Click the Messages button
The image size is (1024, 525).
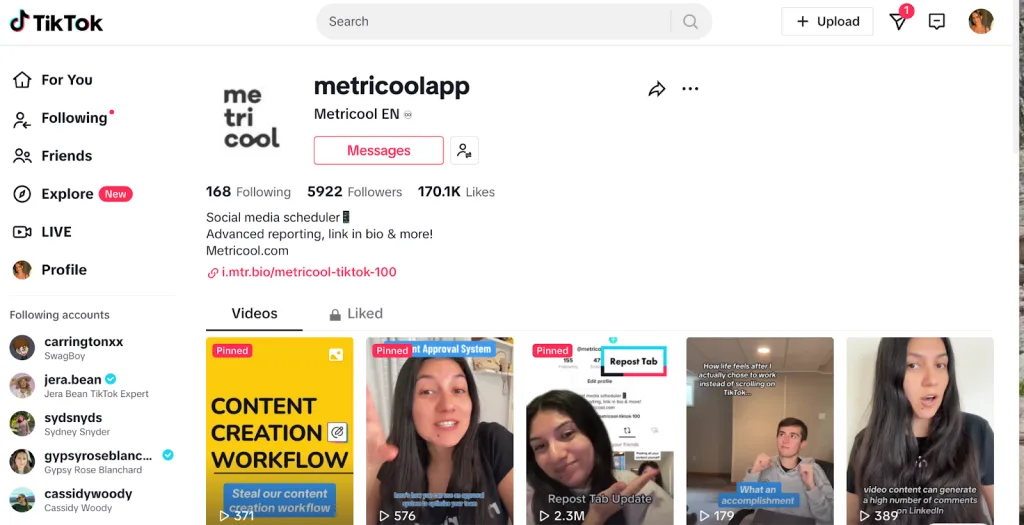[x=379, y=151]
